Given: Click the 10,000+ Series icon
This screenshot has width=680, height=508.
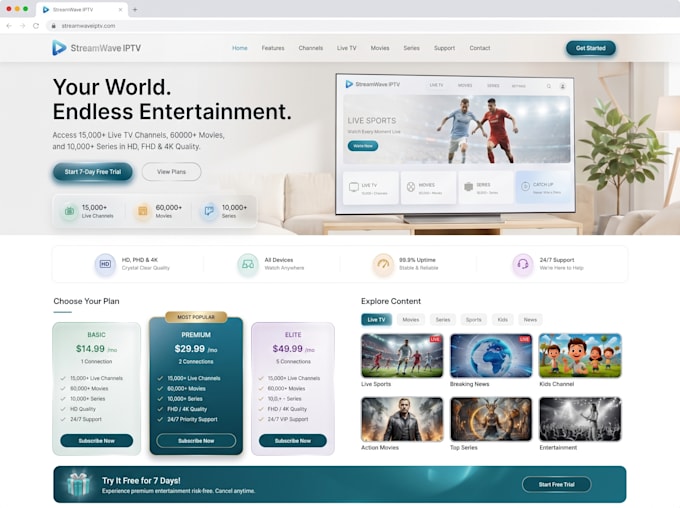Looking at the screenshot, I should pyautogui.click(x=209, y=211).
